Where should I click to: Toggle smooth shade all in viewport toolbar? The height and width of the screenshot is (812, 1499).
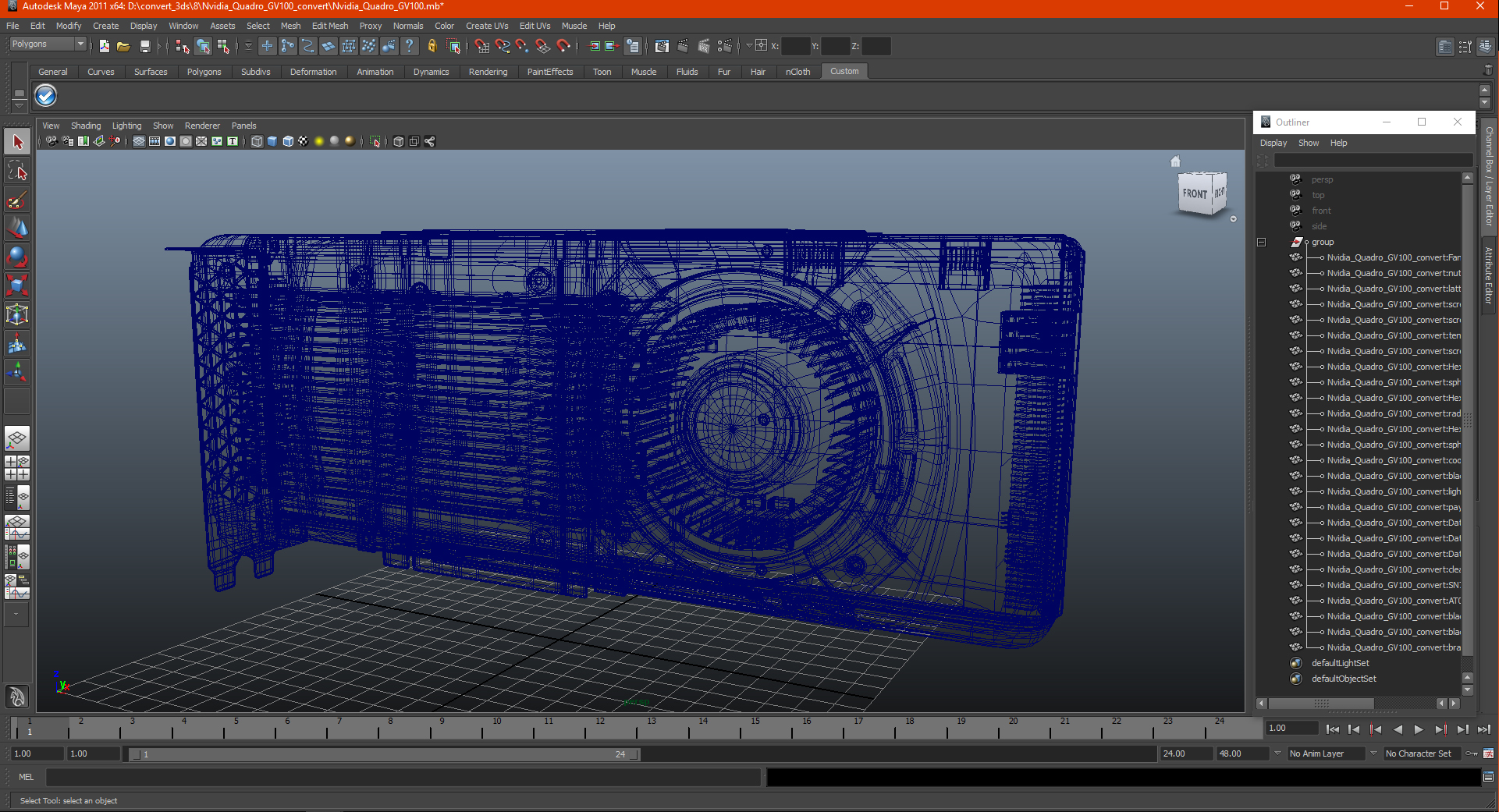272,141
